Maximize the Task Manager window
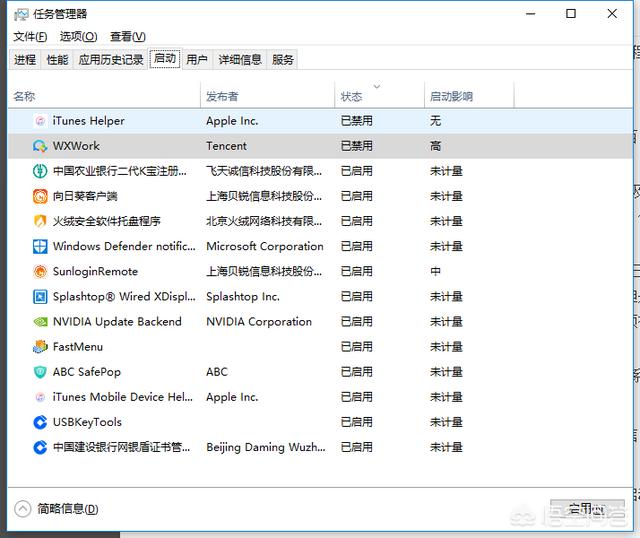Screen dimensions: 640x538 571,14
